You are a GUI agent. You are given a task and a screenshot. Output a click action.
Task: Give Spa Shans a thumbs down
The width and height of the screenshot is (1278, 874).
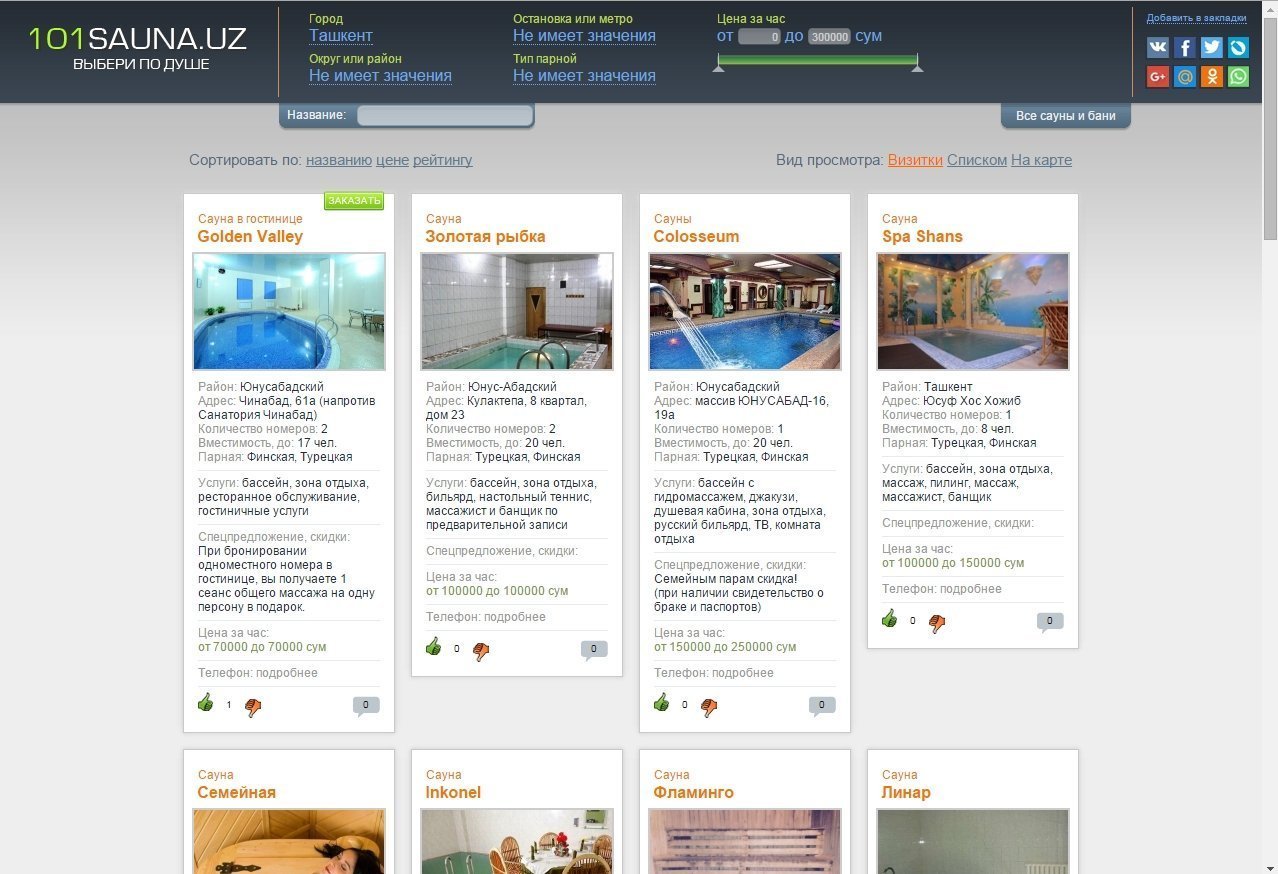point(937,624)
